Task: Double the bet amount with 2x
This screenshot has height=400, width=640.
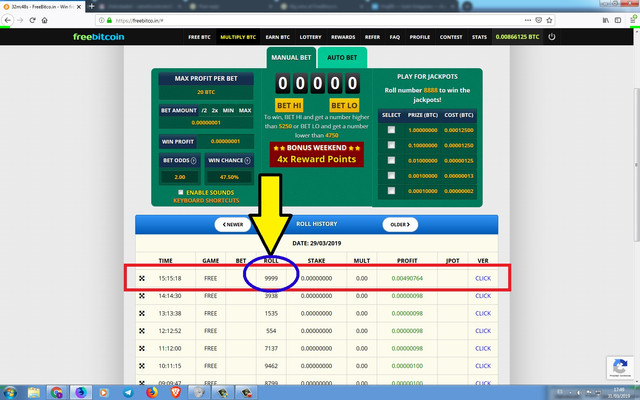Action: tap(215, 110)
